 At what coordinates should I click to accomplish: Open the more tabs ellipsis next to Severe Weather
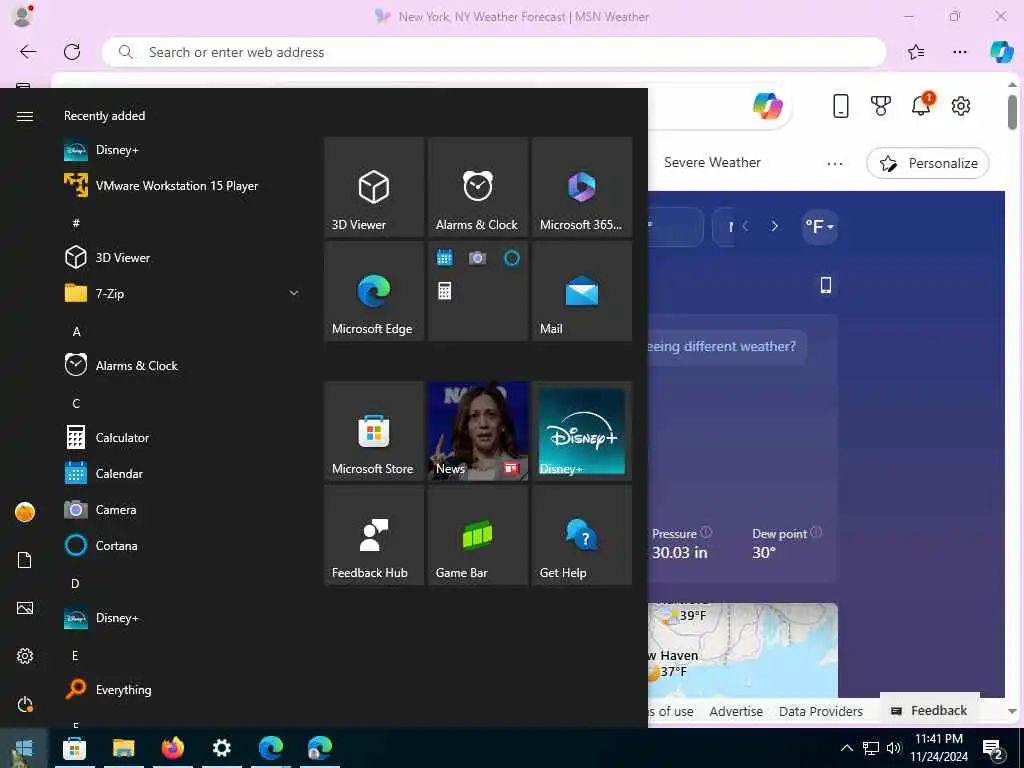(x=835, y=163)
